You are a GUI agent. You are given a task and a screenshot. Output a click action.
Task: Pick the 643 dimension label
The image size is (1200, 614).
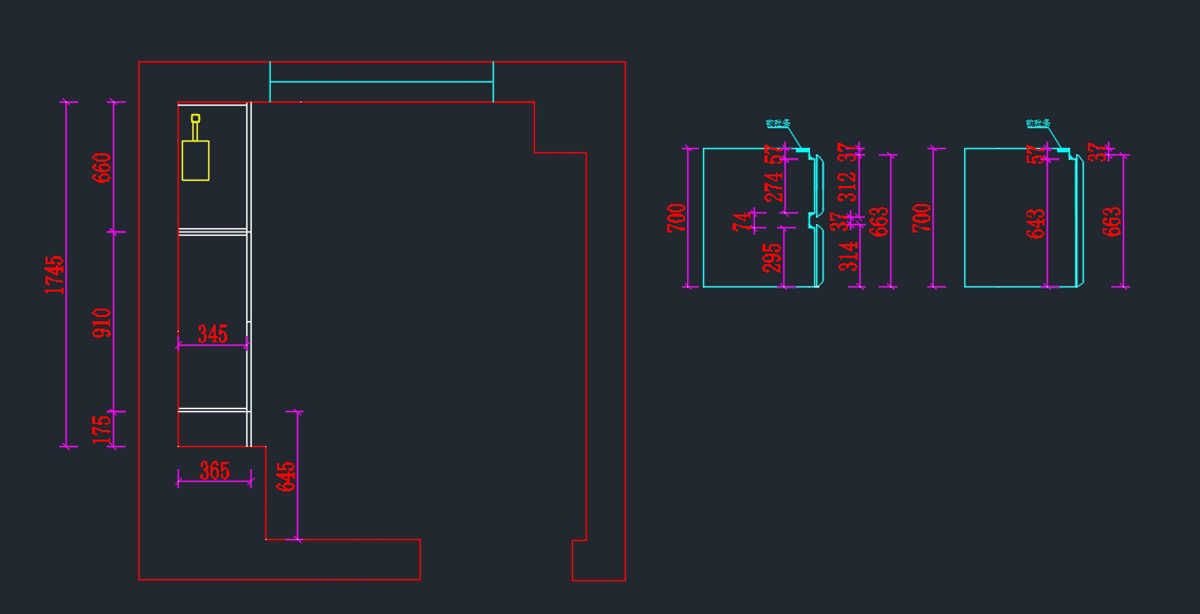(1036, 223)
